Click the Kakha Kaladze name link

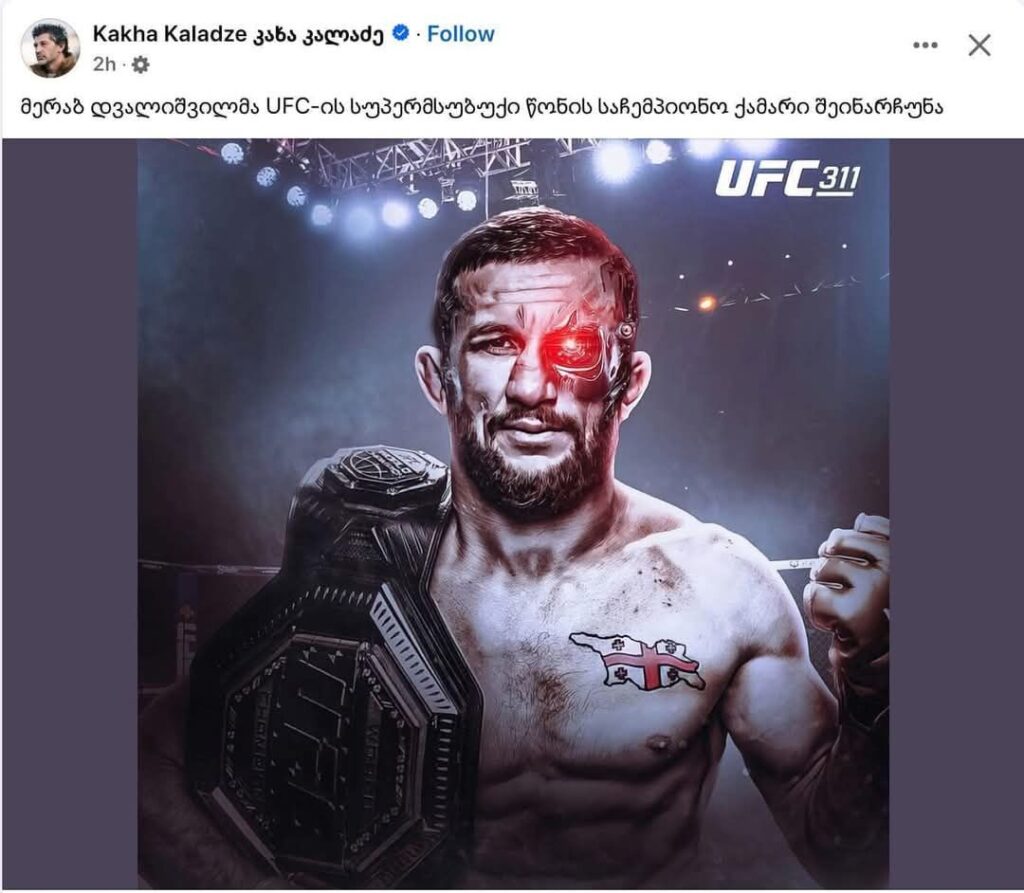[238, 34]
